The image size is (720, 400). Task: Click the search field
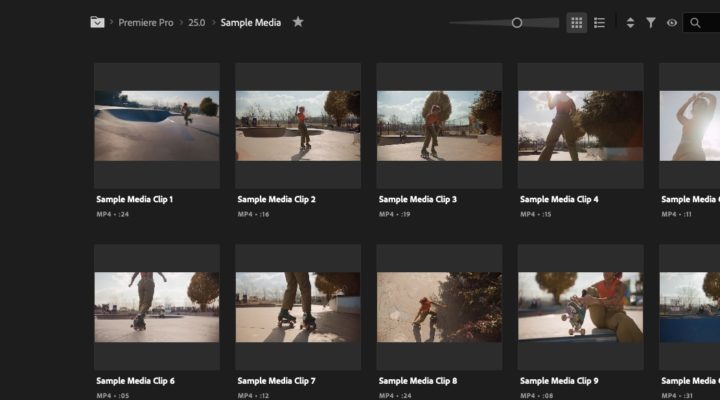point(702,23)
